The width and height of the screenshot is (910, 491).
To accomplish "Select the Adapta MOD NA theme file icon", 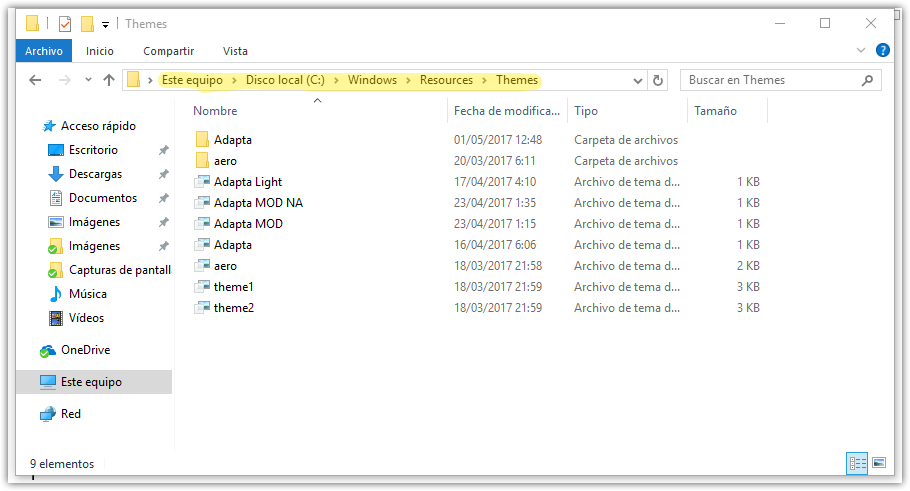I will (x=202, y=203).
